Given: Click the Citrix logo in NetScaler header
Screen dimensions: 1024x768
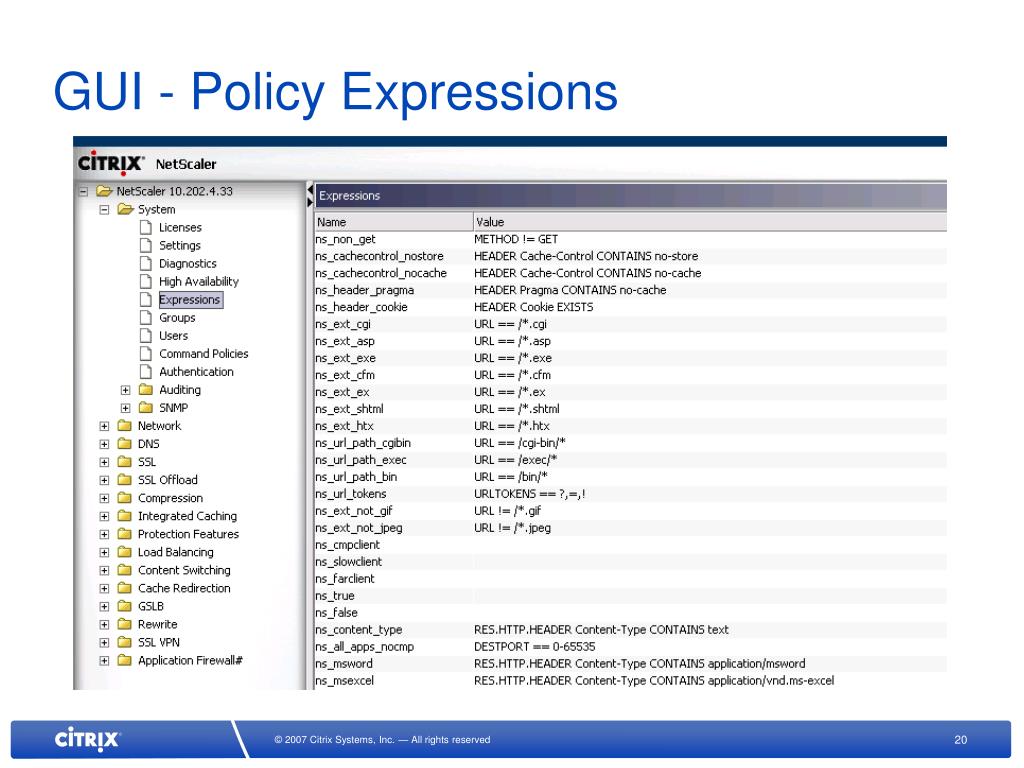Looking at the screenshot, I should tap(110, 163).
